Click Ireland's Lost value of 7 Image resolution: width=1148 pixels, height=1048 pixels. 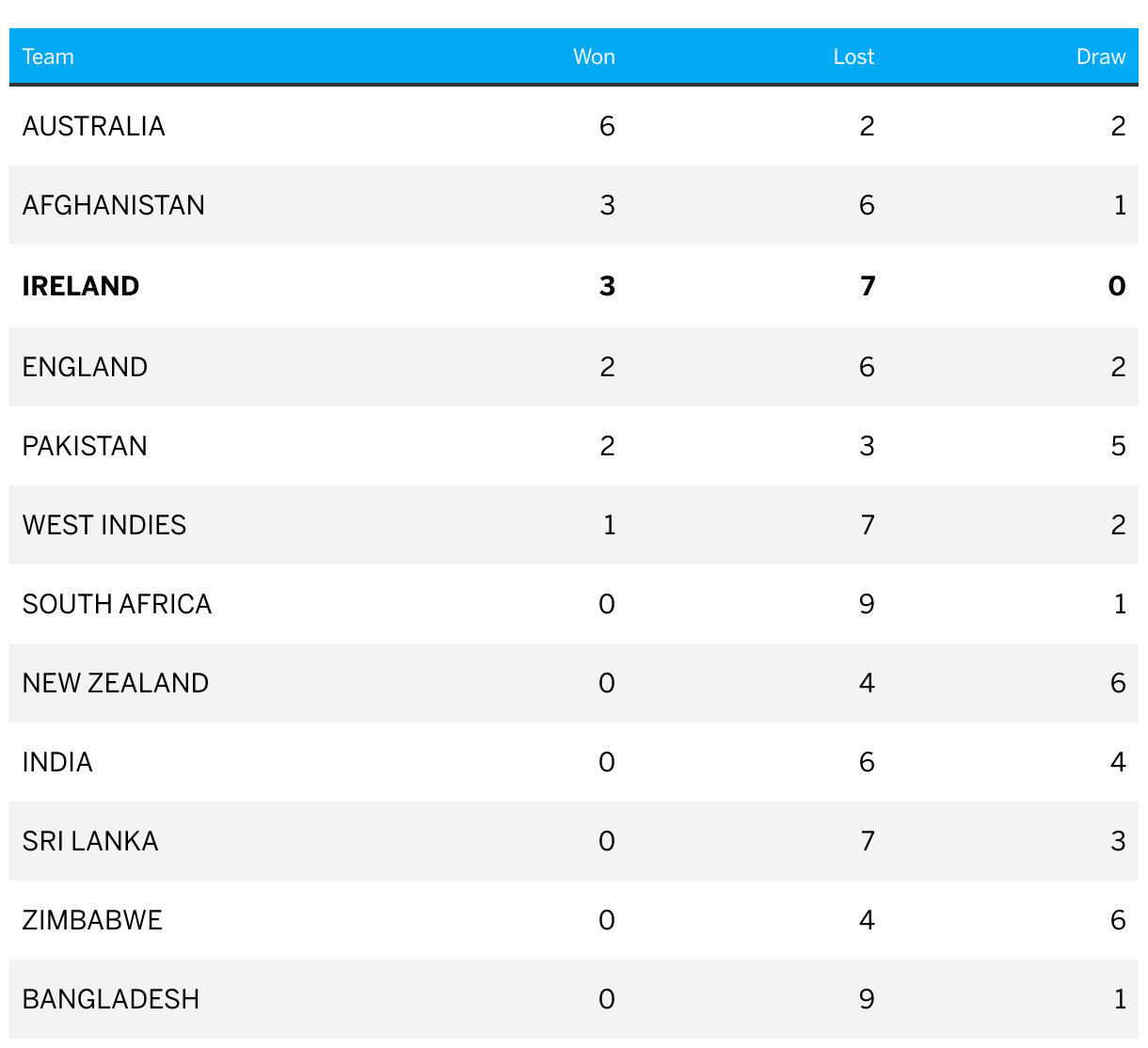(x=868, y=286)
